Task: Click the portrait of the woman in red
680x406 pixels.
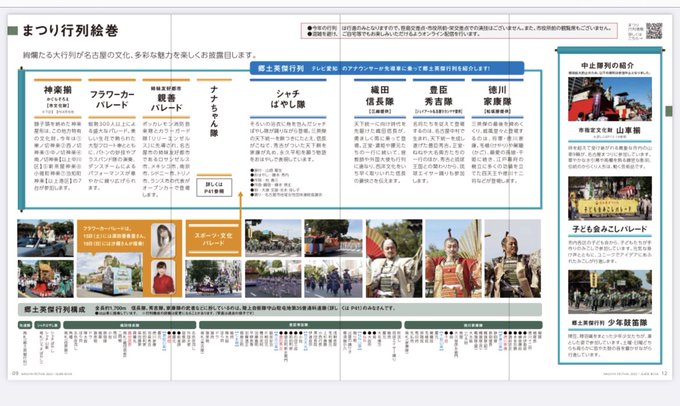Action: click(163, 278)
